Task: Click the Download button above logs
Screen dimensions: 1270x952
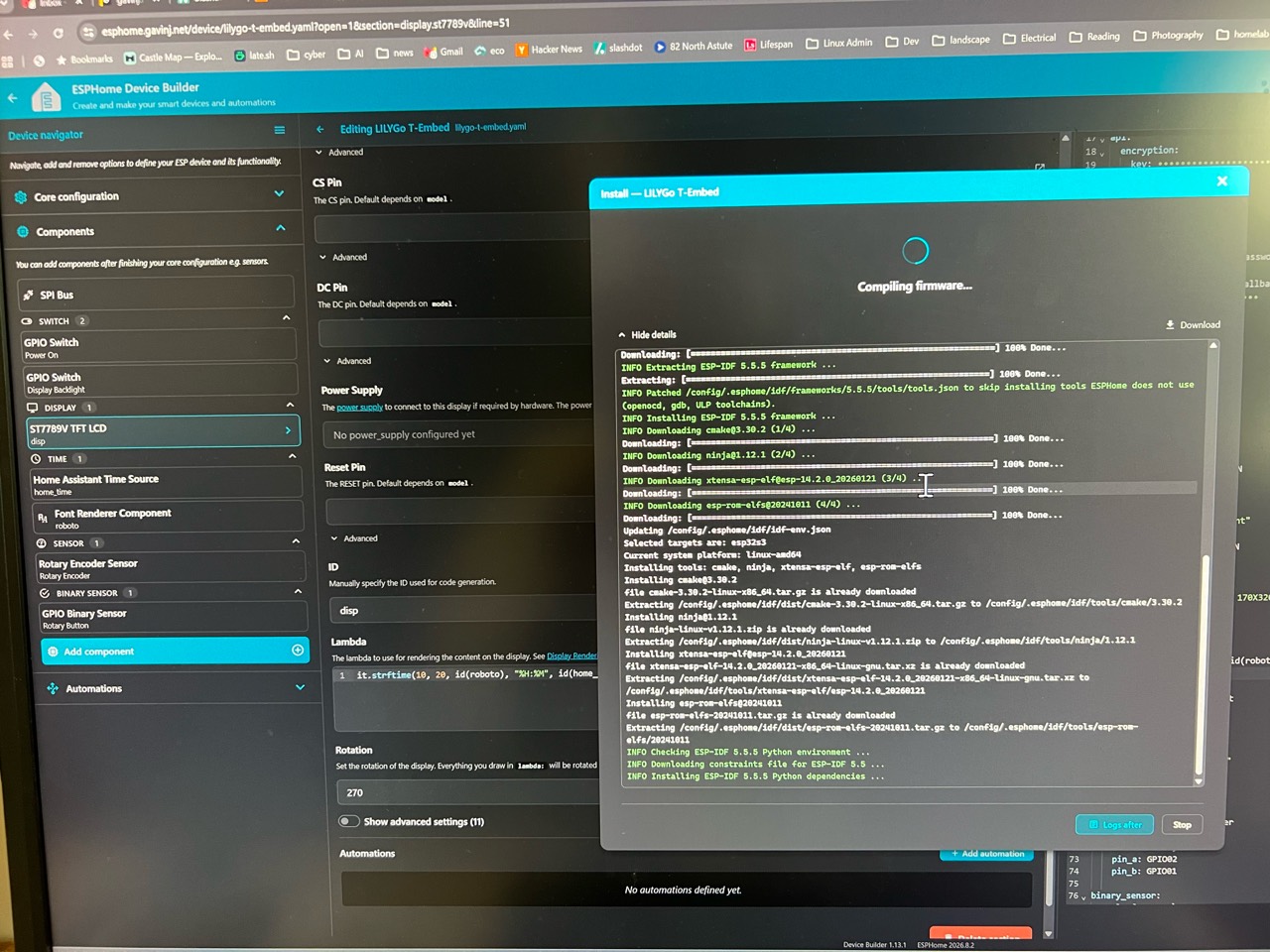Action: pyautogui.click(x=1193, y=324)
